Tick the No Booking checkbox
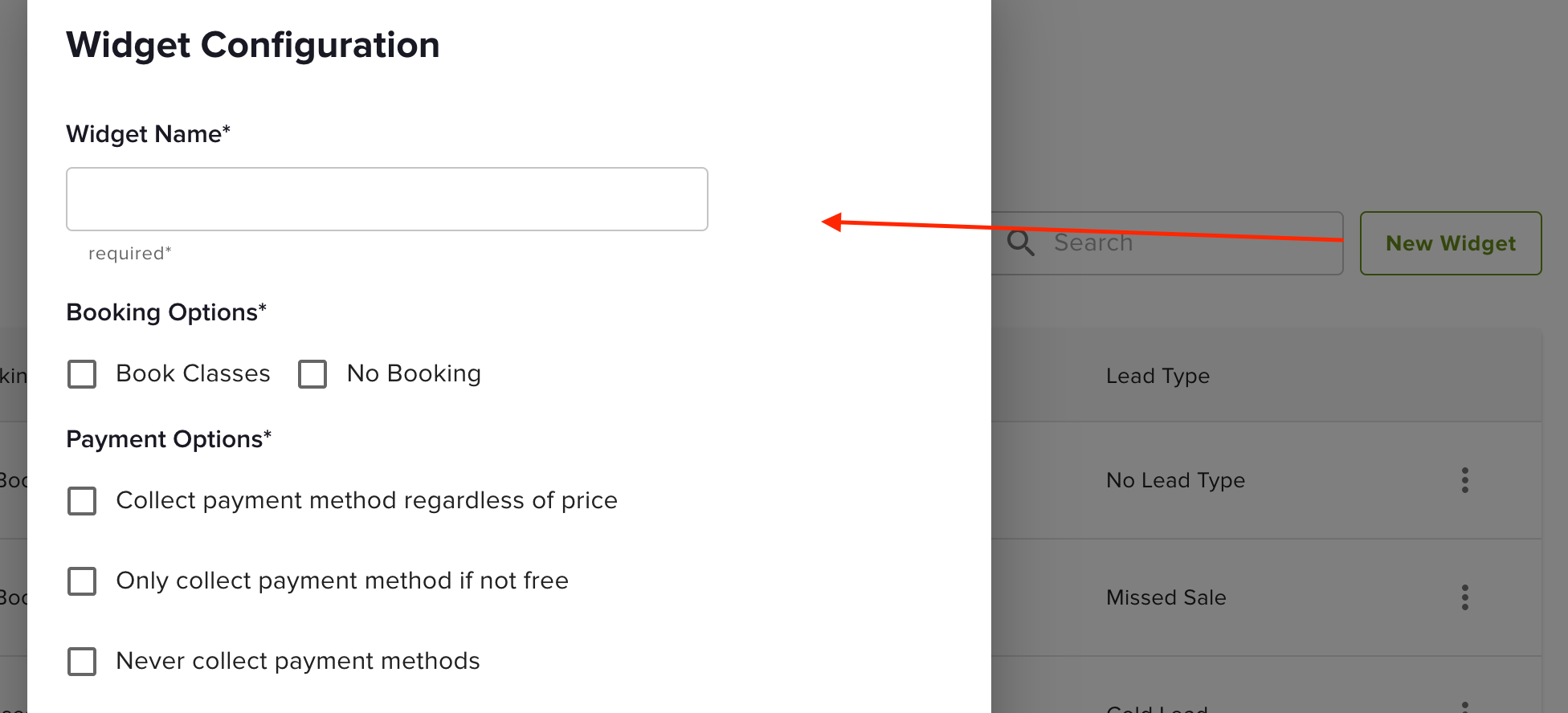Image resolution: width=1568 pixels, height=713 pixels. point(312,374)
